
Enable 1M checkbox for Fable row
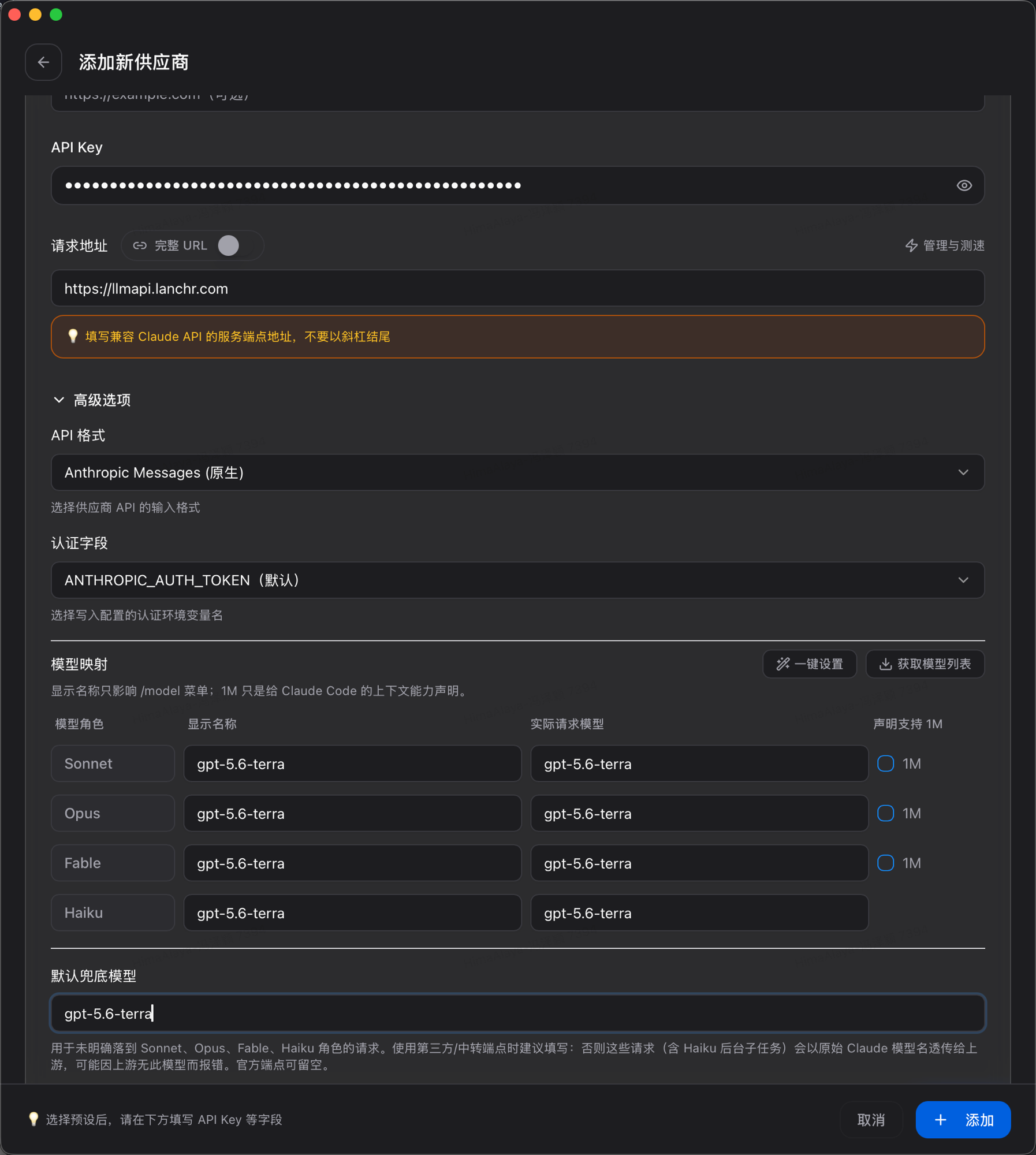tap(885, 863)
